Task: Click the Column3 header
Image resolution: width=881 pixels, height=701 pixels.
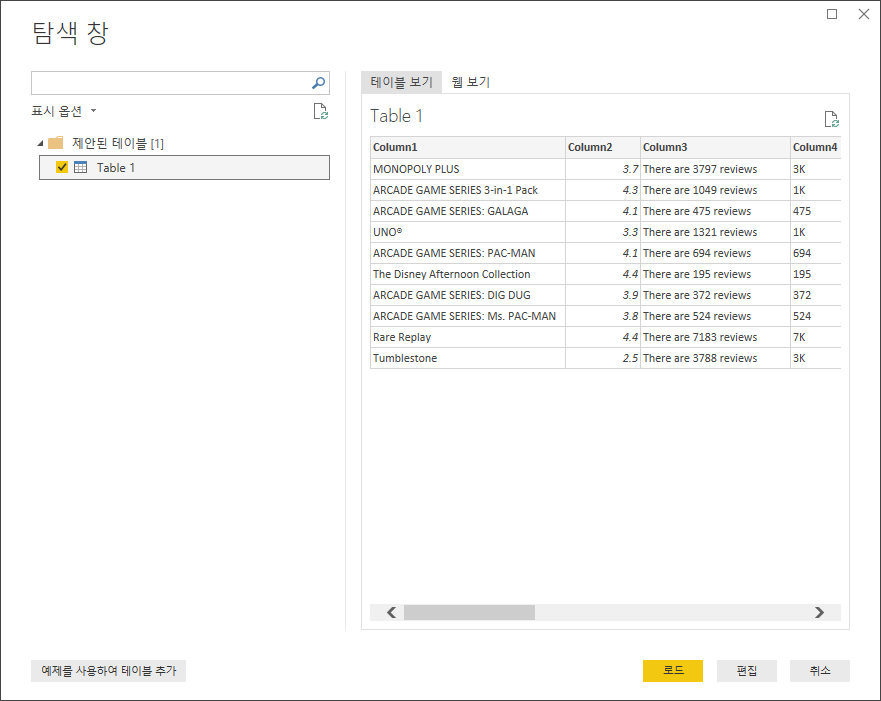Action: tap(715, 147)
